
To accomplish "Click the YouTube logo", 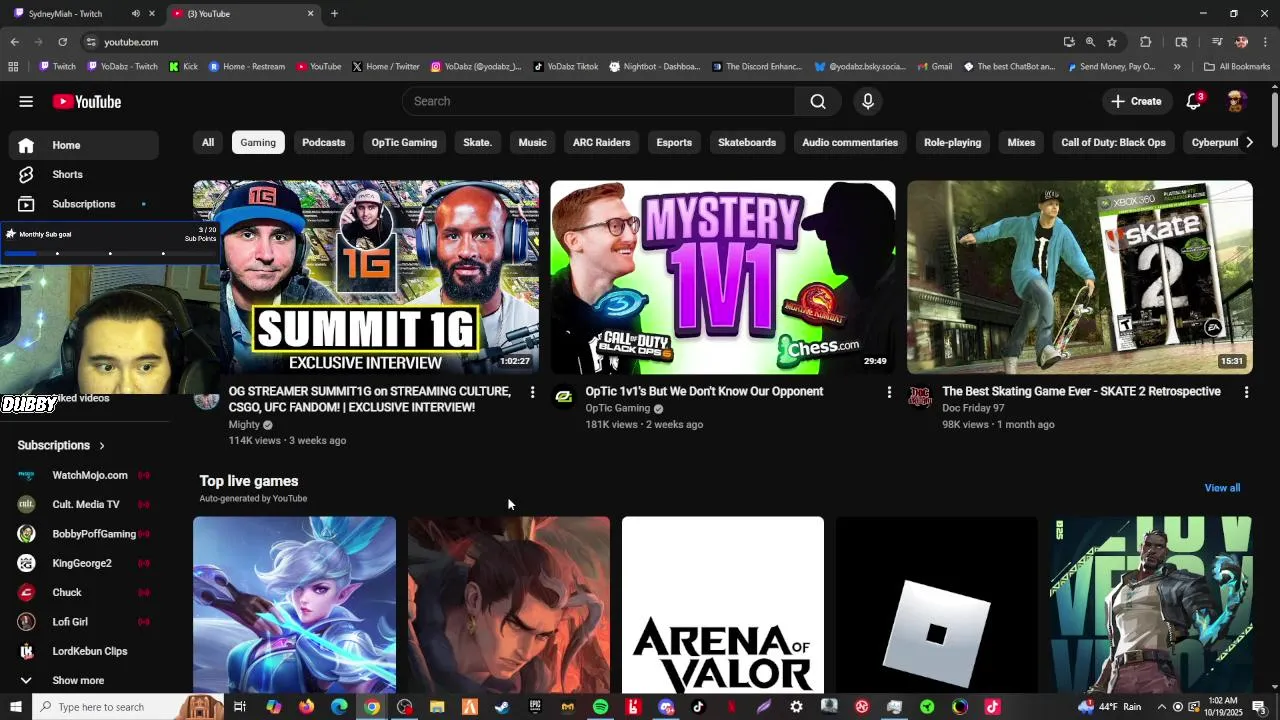I will (x=87, y=101).
